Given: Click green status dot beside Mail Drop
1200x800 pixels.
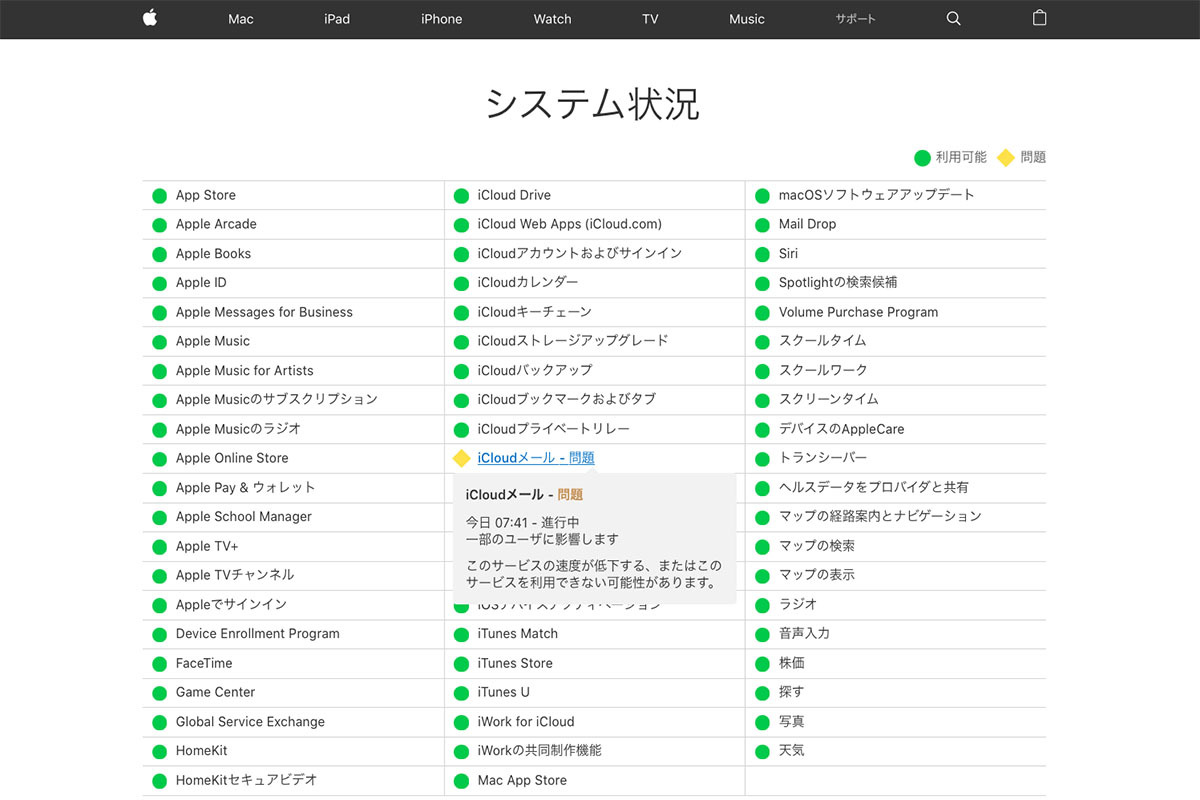Looking at the screenshot, I should (x=762, y=225).
